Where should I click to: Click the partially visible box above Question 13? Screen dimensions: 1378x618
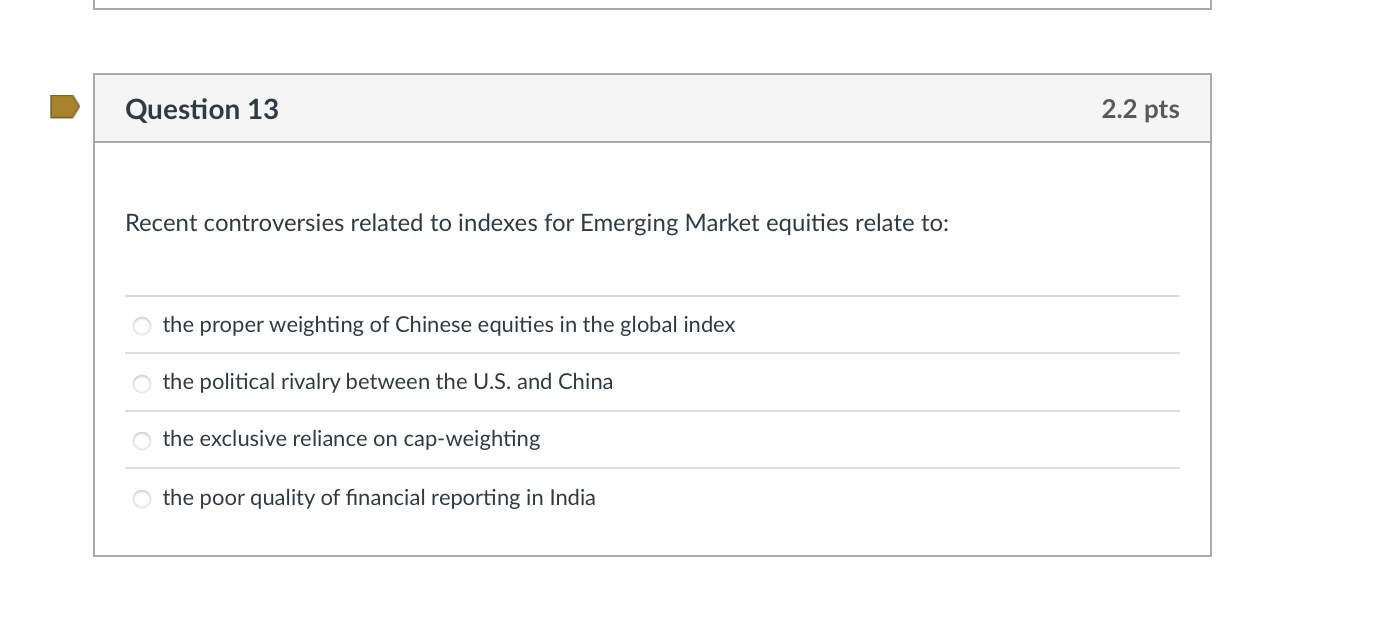[x=650, y=5]
